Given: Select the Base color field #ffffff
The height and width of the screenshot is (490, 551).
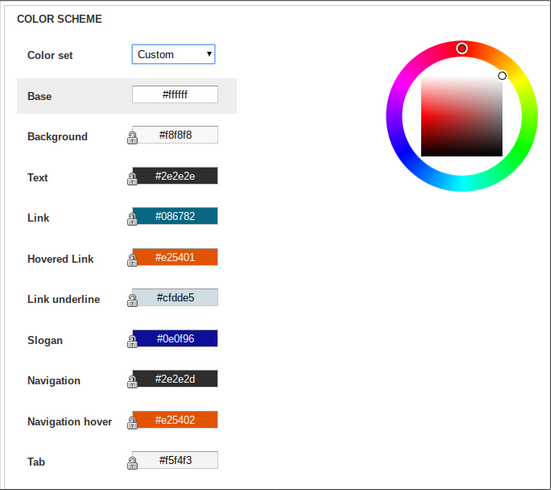Looking at the screenshot, I should coord(175,94).
